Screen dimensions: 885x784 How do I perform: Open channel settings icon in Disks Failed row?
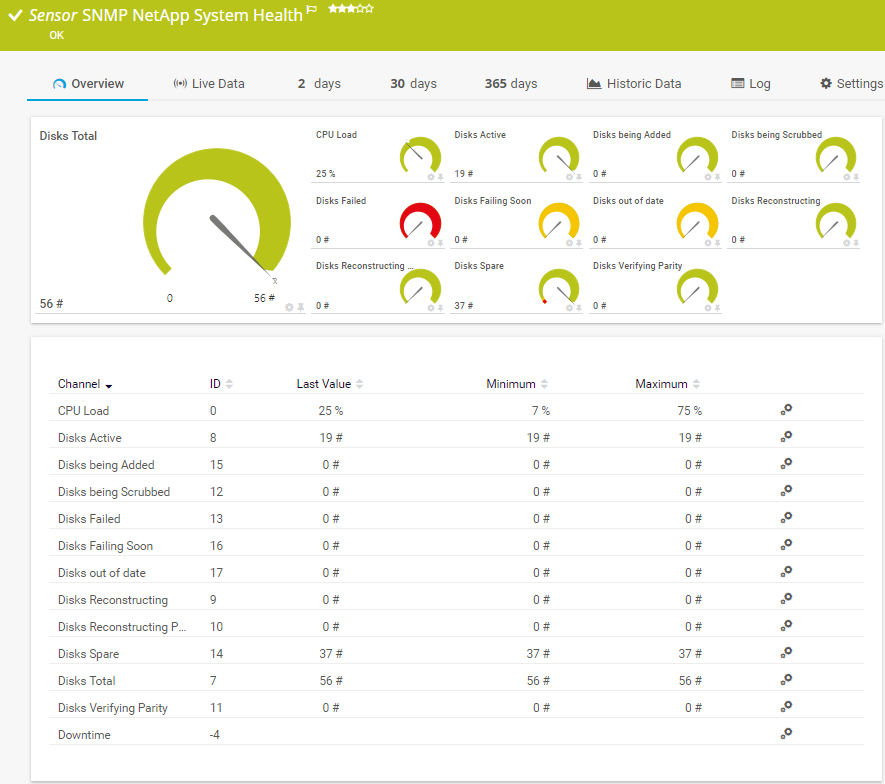[786, 518]
